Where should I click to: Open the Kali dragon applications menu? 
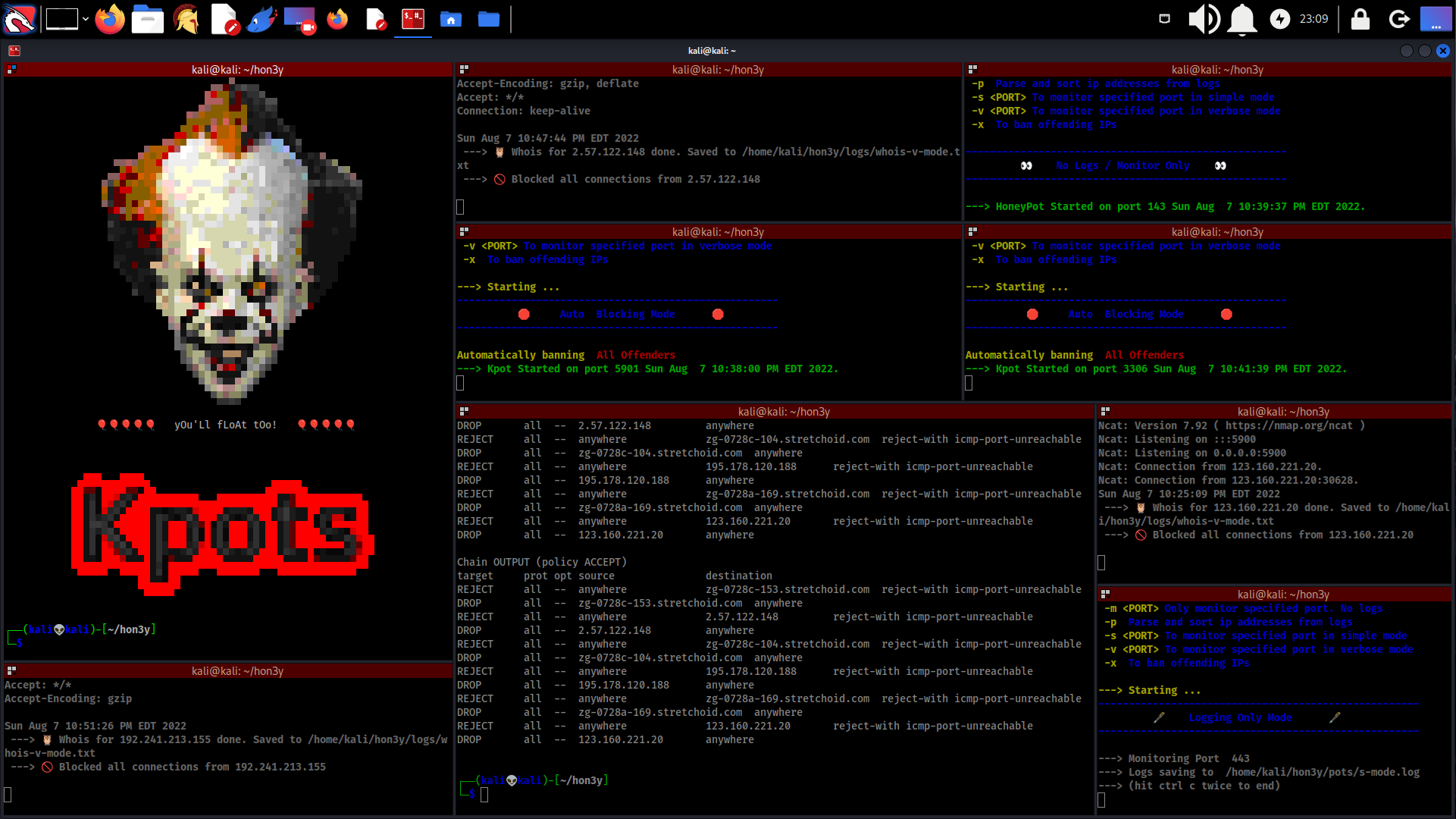pyautogui.click(x=19, y=19)
